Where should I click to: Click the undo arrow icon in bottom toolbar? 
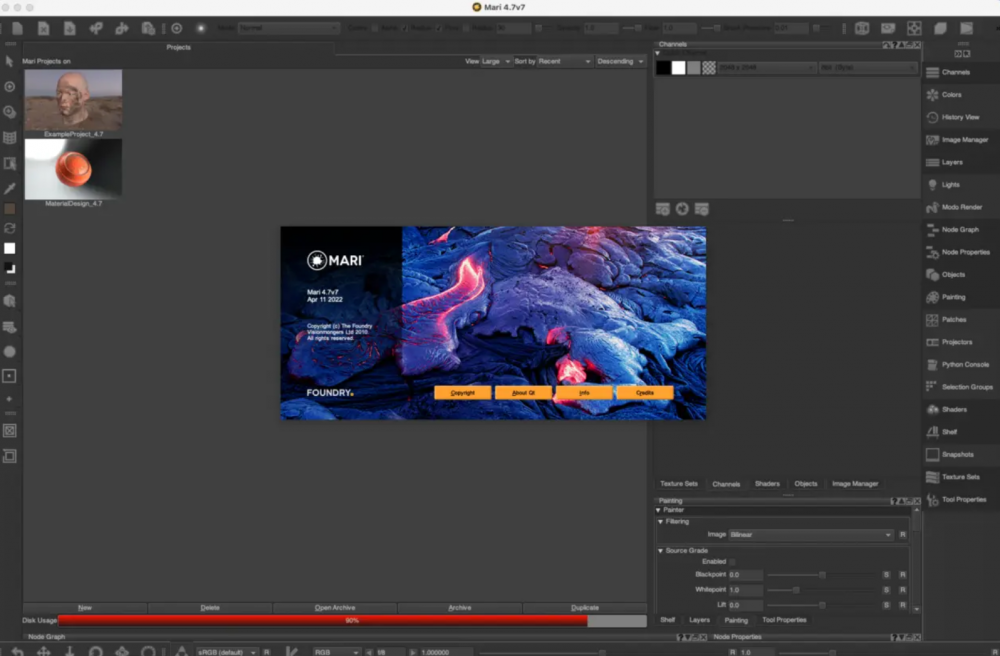pyautogui.click(x=18, y=651)
